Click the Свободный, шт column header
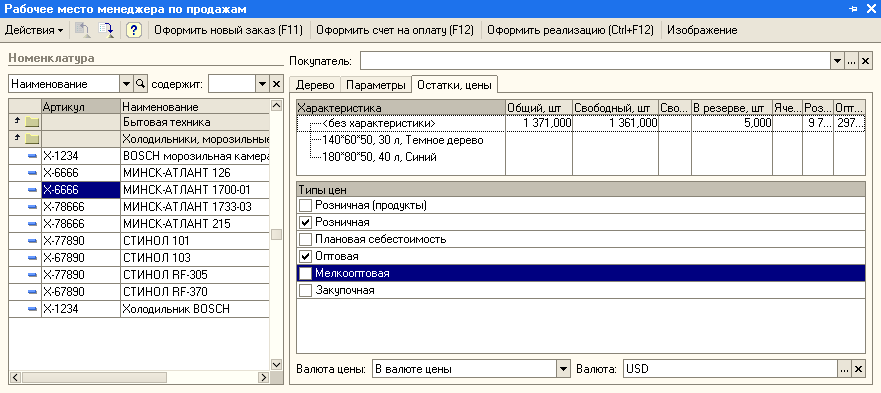 click(x=615, y=107)
